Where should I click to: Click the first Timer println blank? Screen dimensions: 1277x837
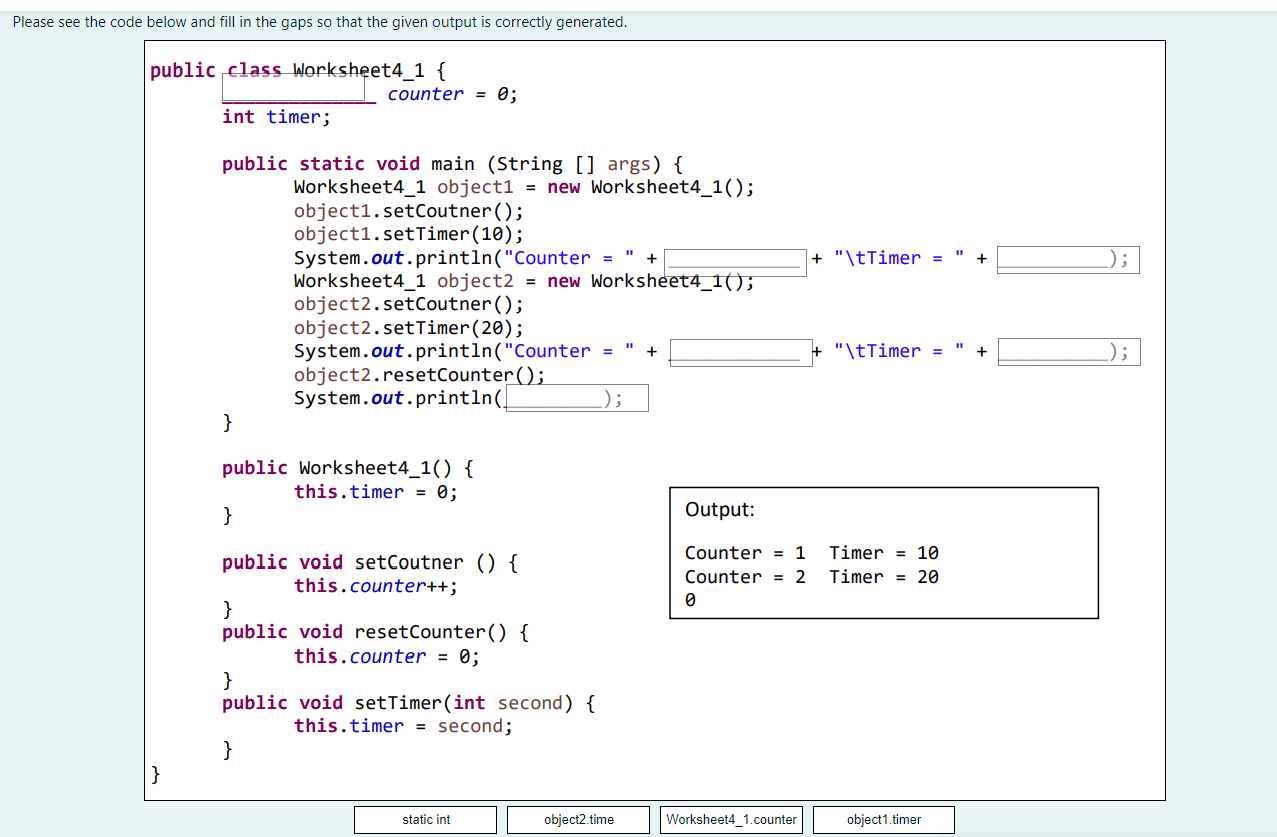pyautogui.click(x=1063, y=259)
